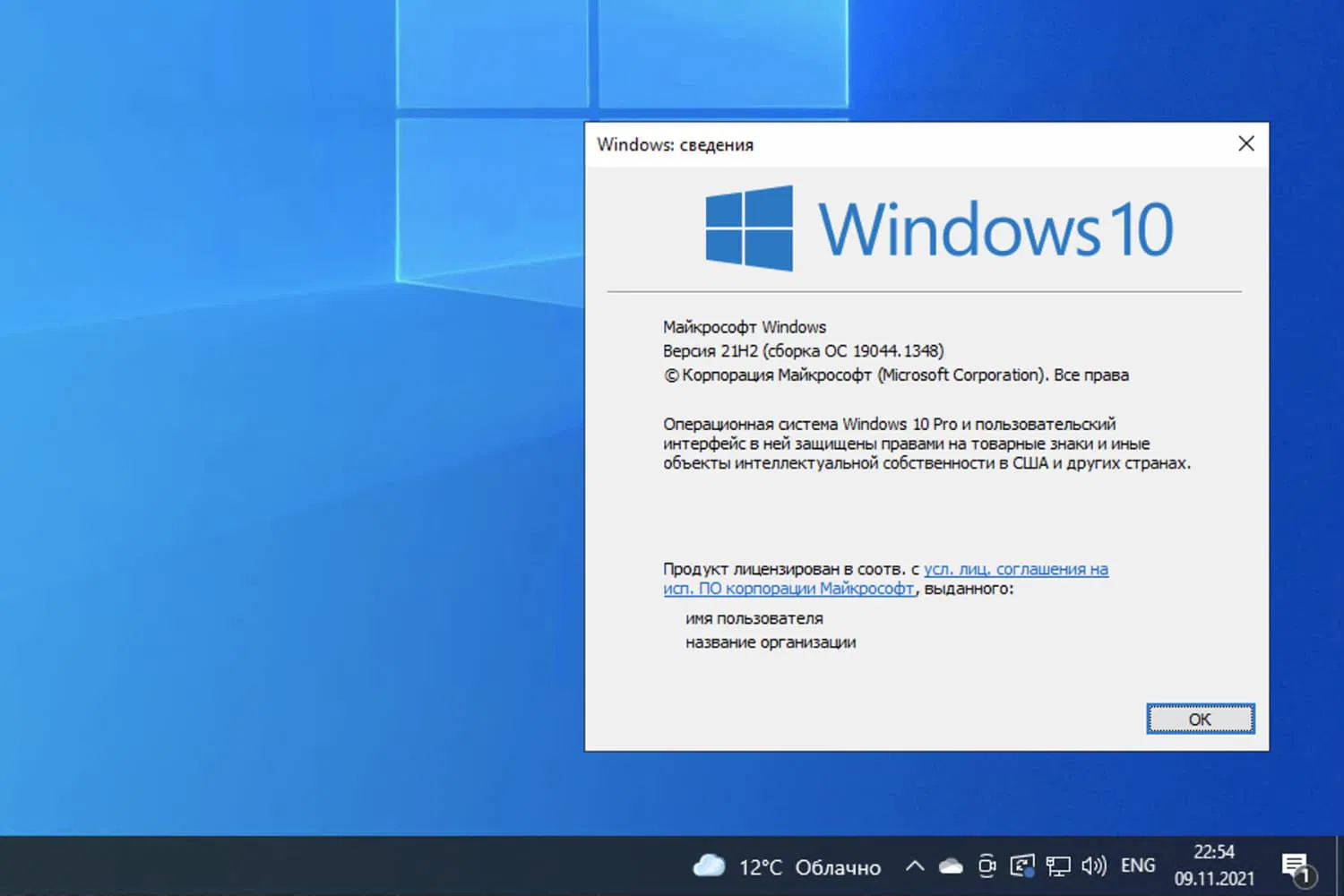Select the version text 21H2
This screenshot has width=1344, height=896.
737,350
